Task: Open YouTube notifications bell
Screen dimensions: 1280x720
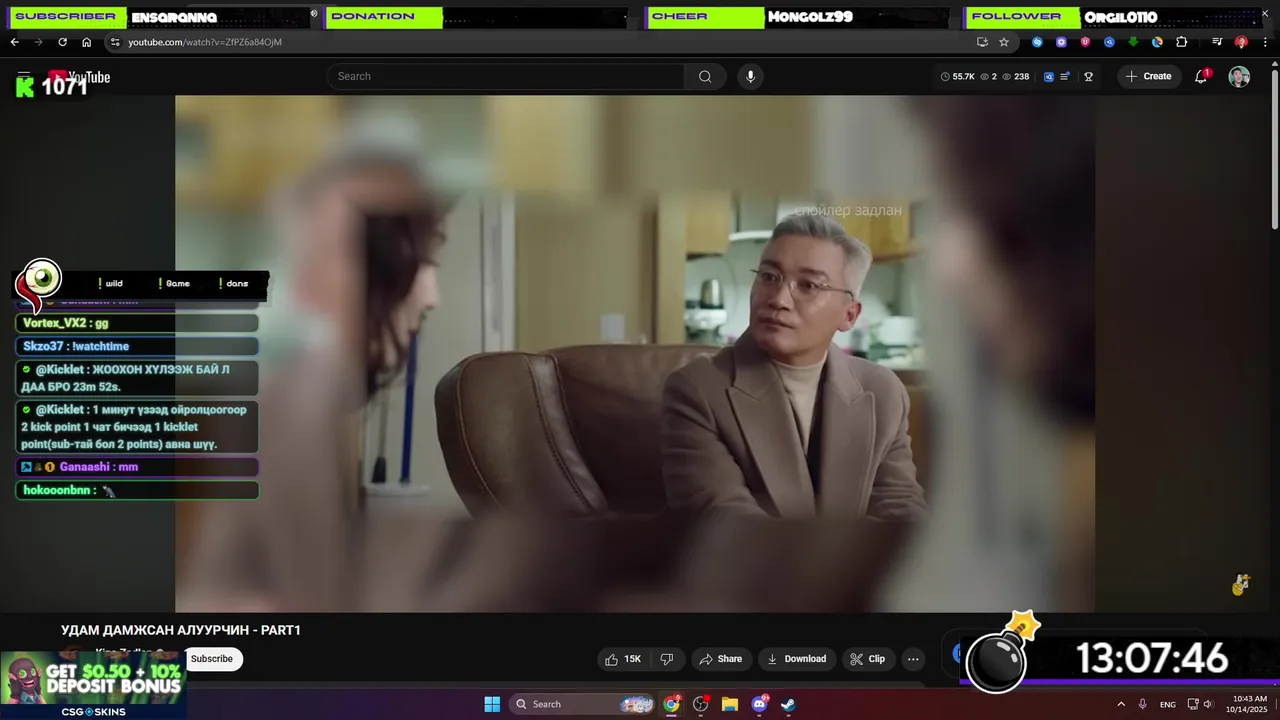Action: (1201, 76)
